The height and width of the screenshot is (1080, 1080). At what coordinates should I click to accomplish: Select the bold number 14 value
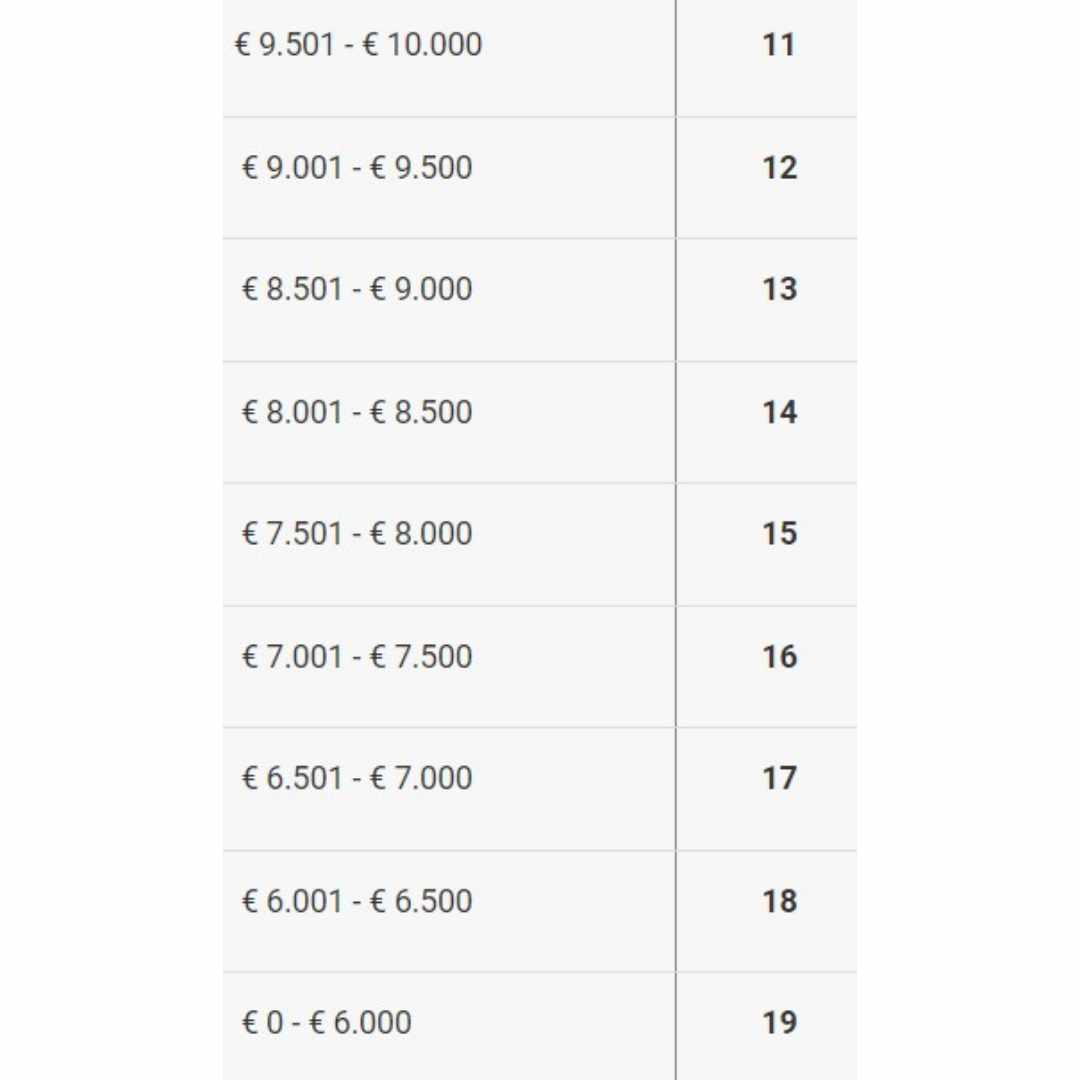(x=779, y=412)
